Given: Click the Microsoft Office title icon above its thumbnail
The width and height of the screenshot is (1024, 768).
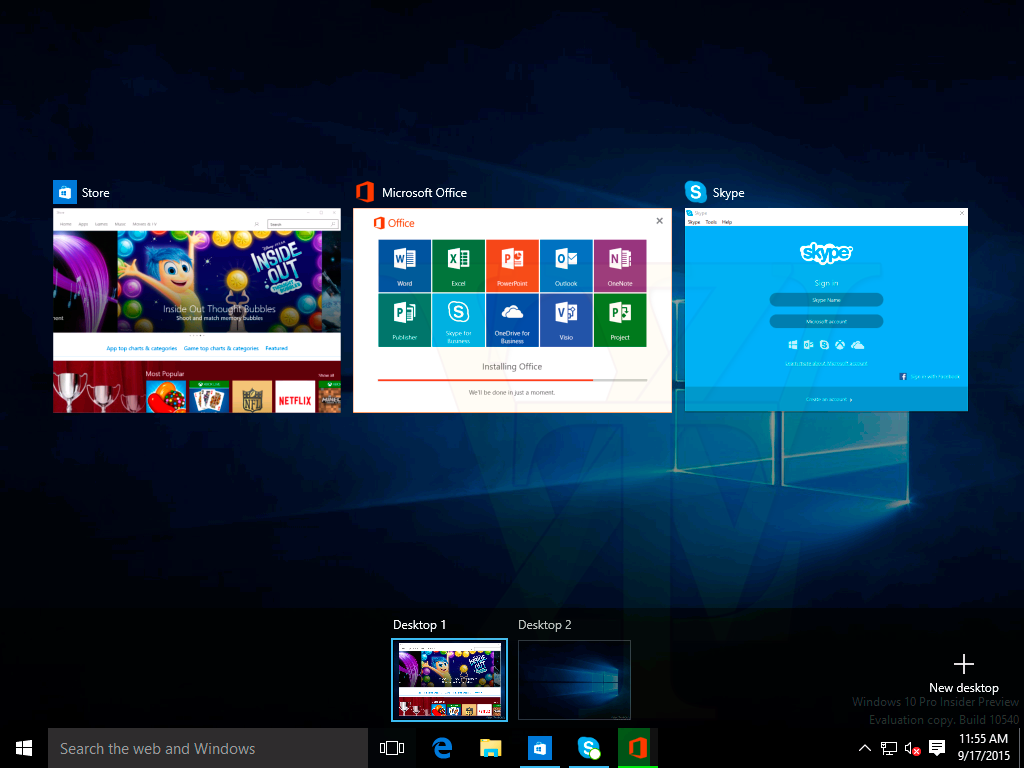Looking at the screenshot, I should coord(364,193).
